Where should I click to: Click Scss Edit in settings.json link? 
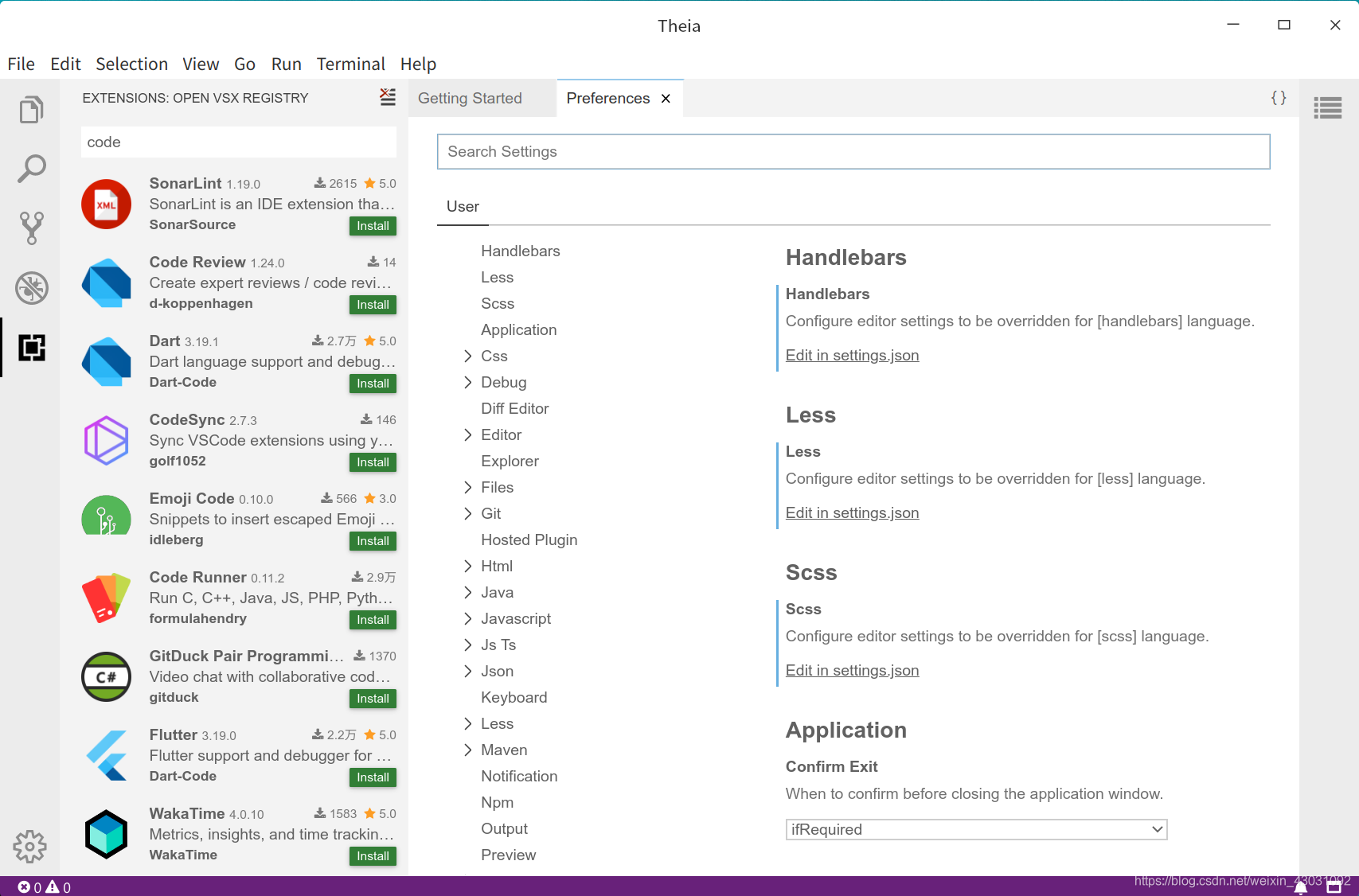point(852,671)
